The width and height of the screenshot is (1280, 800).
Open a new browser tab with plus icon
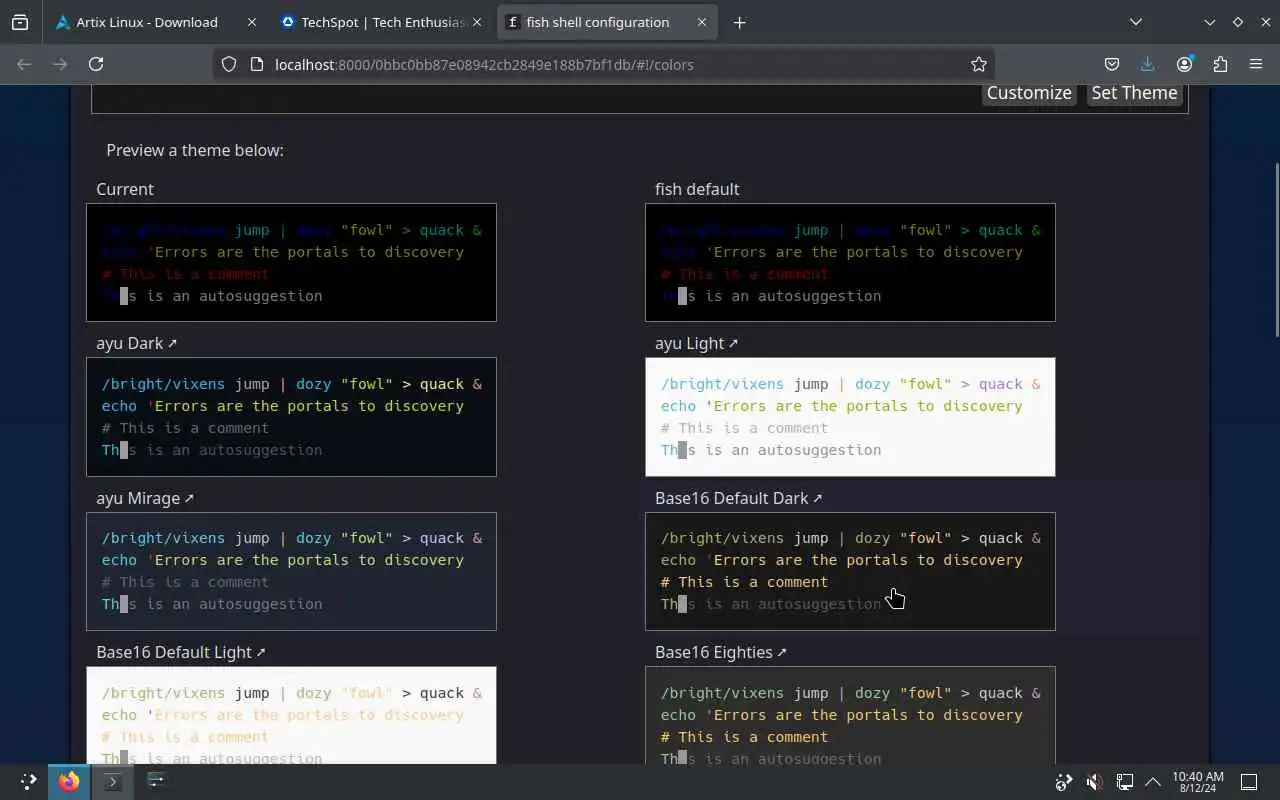click(x=739, y=22)
